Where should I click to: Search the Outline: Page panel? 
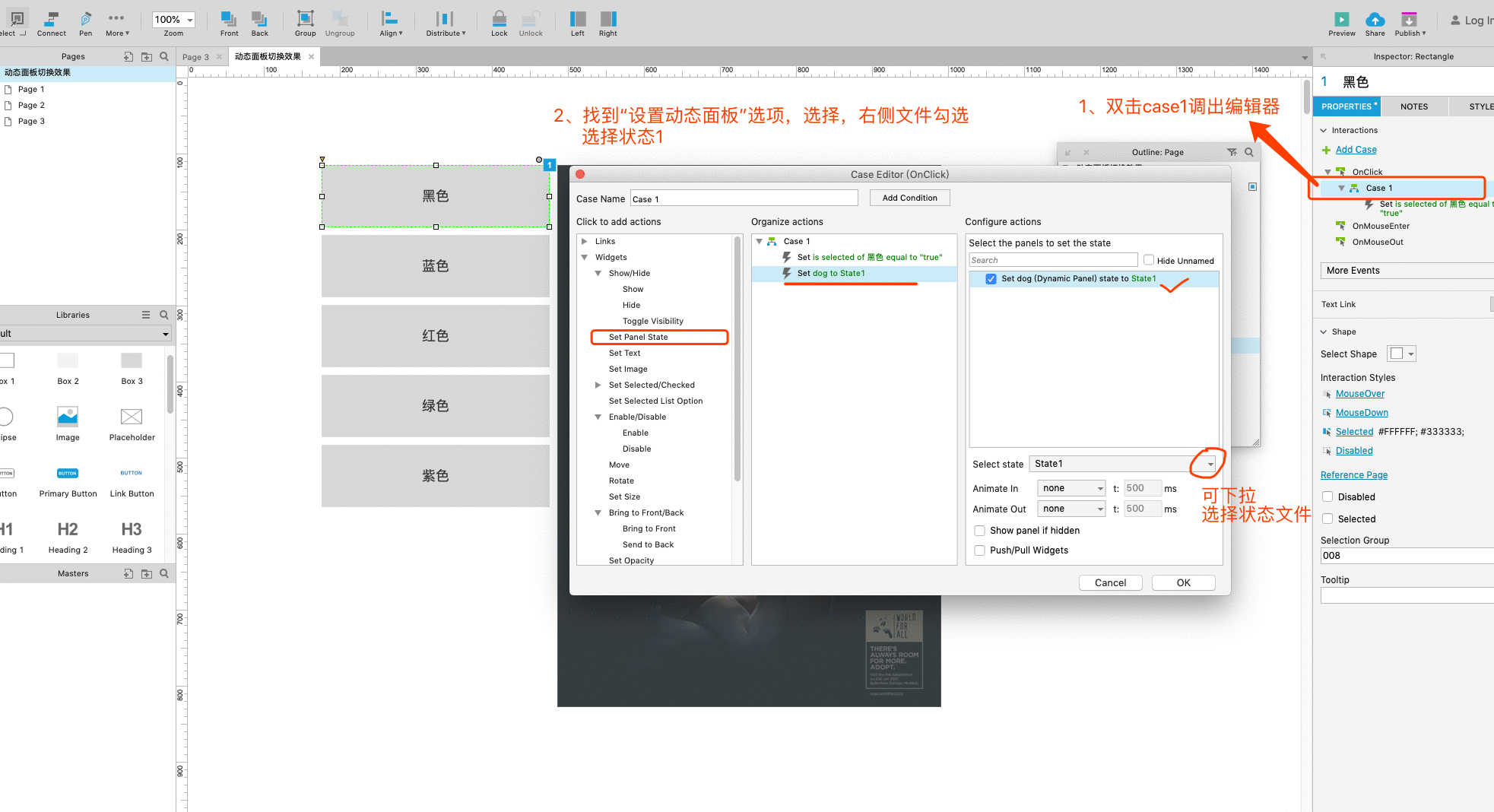(x=1249, y=152)
